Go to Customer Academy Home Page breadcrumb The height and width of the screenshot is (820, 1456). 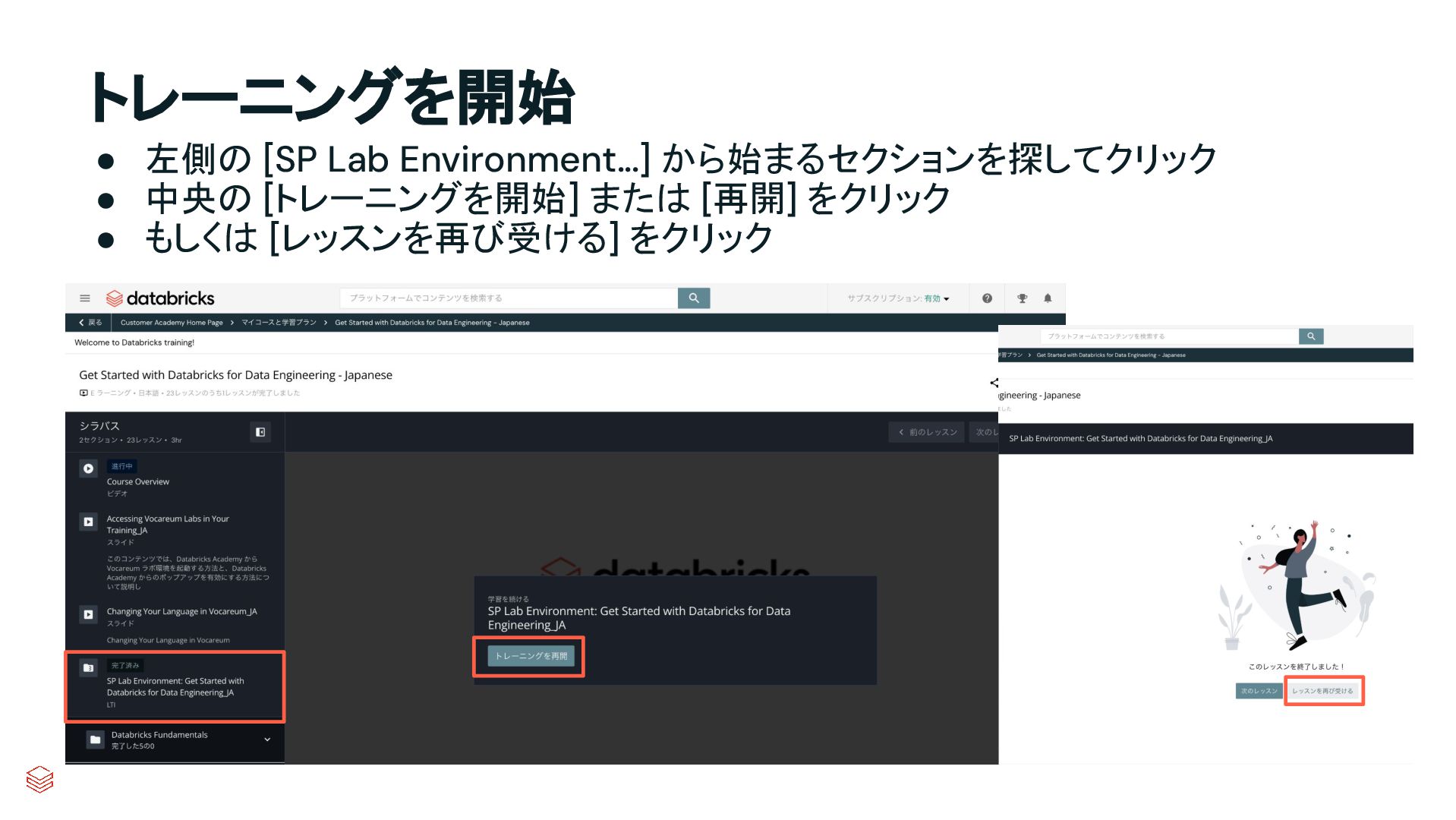[x=172, y=323]
